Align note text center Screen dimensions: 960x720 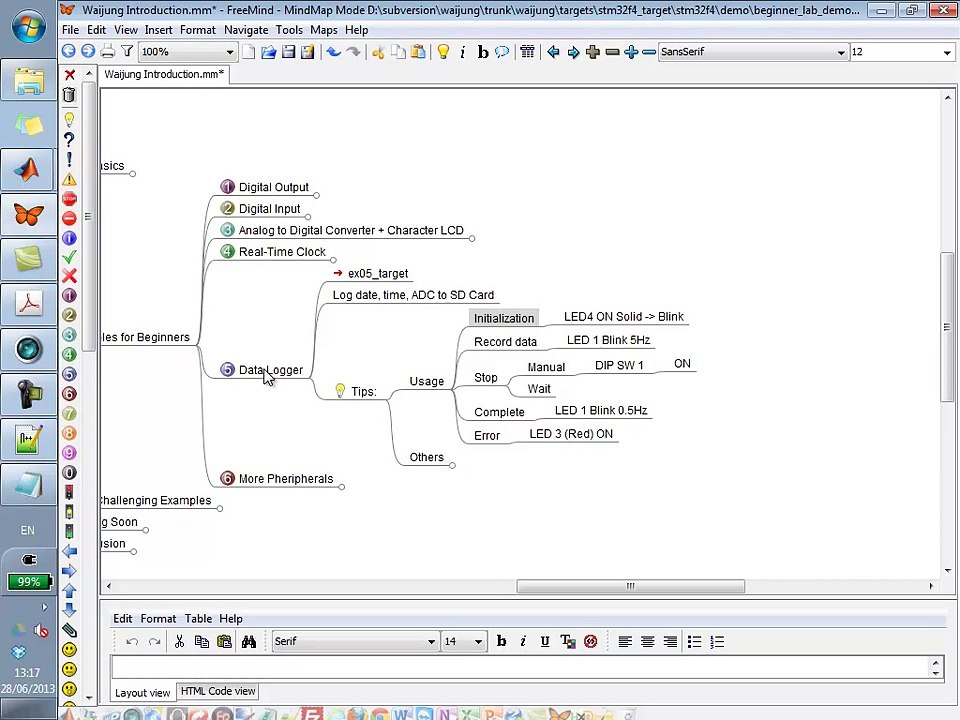point(648,641)
